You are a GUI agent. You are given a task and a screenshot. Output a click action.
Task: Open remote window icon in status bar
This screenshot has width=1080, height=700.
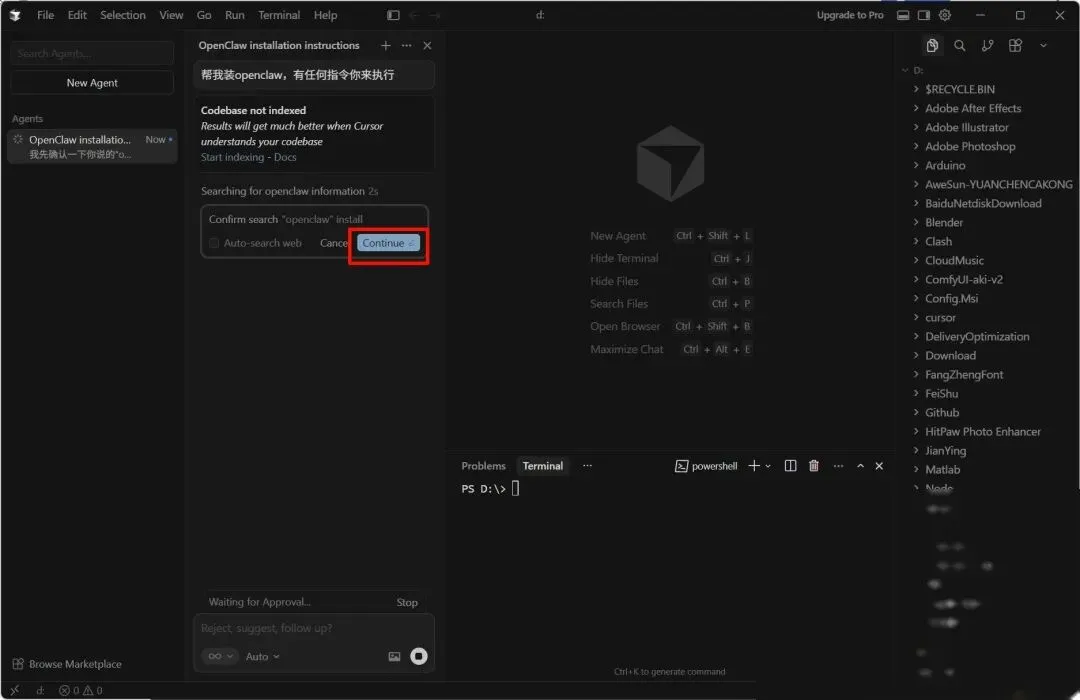coord(14,690)
